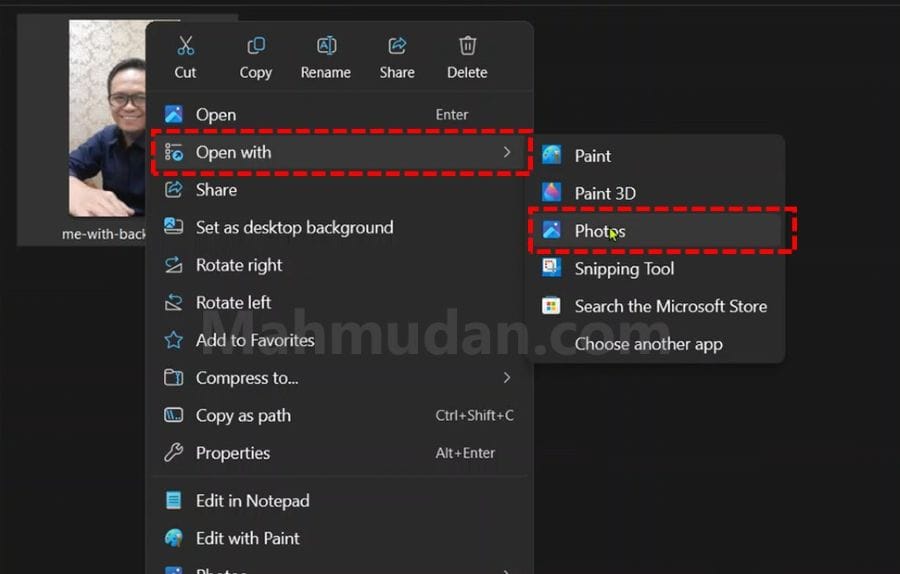Click Copy as path
Image resolution: width=900 pixels, height=574 pixels.
click(243, 416)
